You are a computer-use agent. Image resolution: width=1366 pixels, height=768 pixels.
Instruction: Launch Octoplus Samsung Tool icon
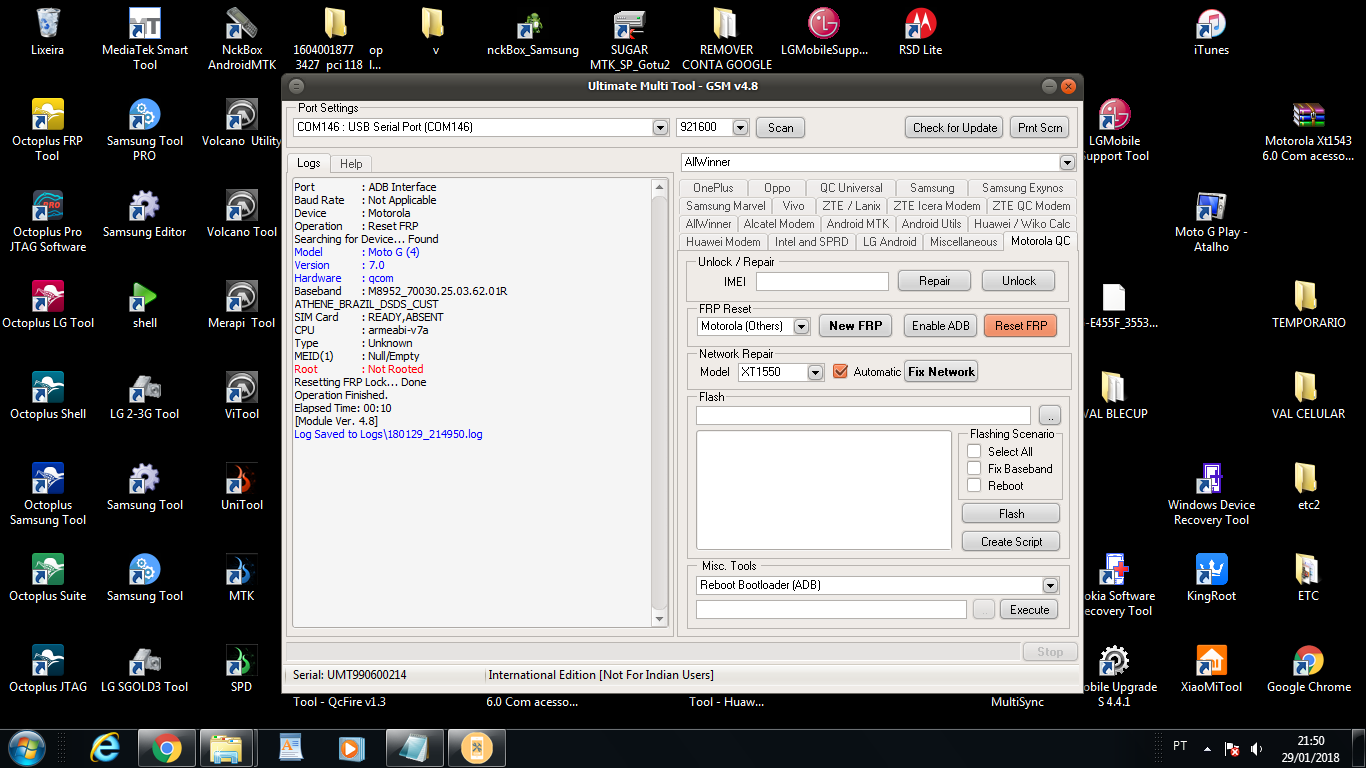47,494
